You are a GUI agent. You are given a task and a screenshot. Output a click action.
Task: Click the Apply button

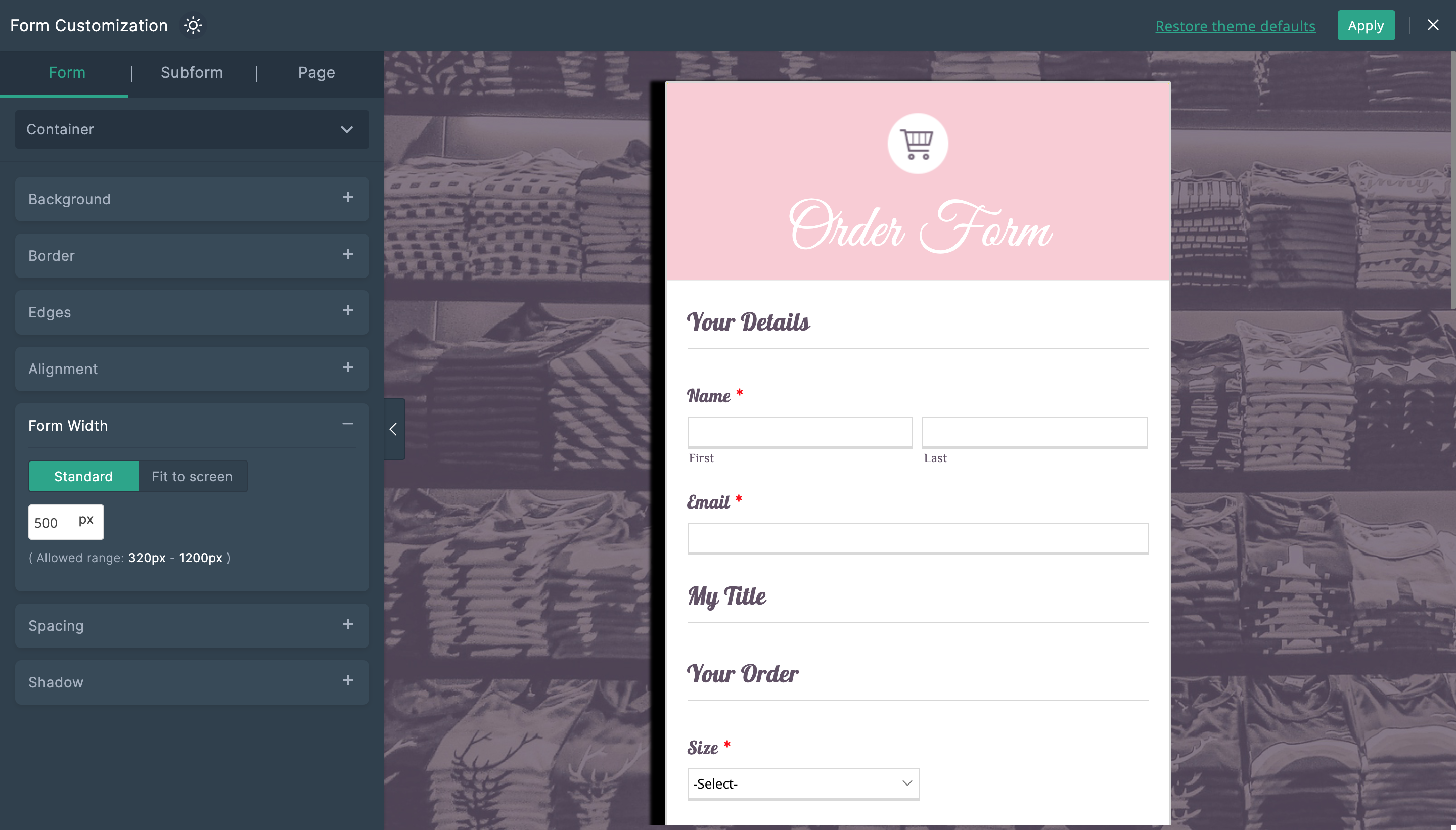coord(1366,25)
